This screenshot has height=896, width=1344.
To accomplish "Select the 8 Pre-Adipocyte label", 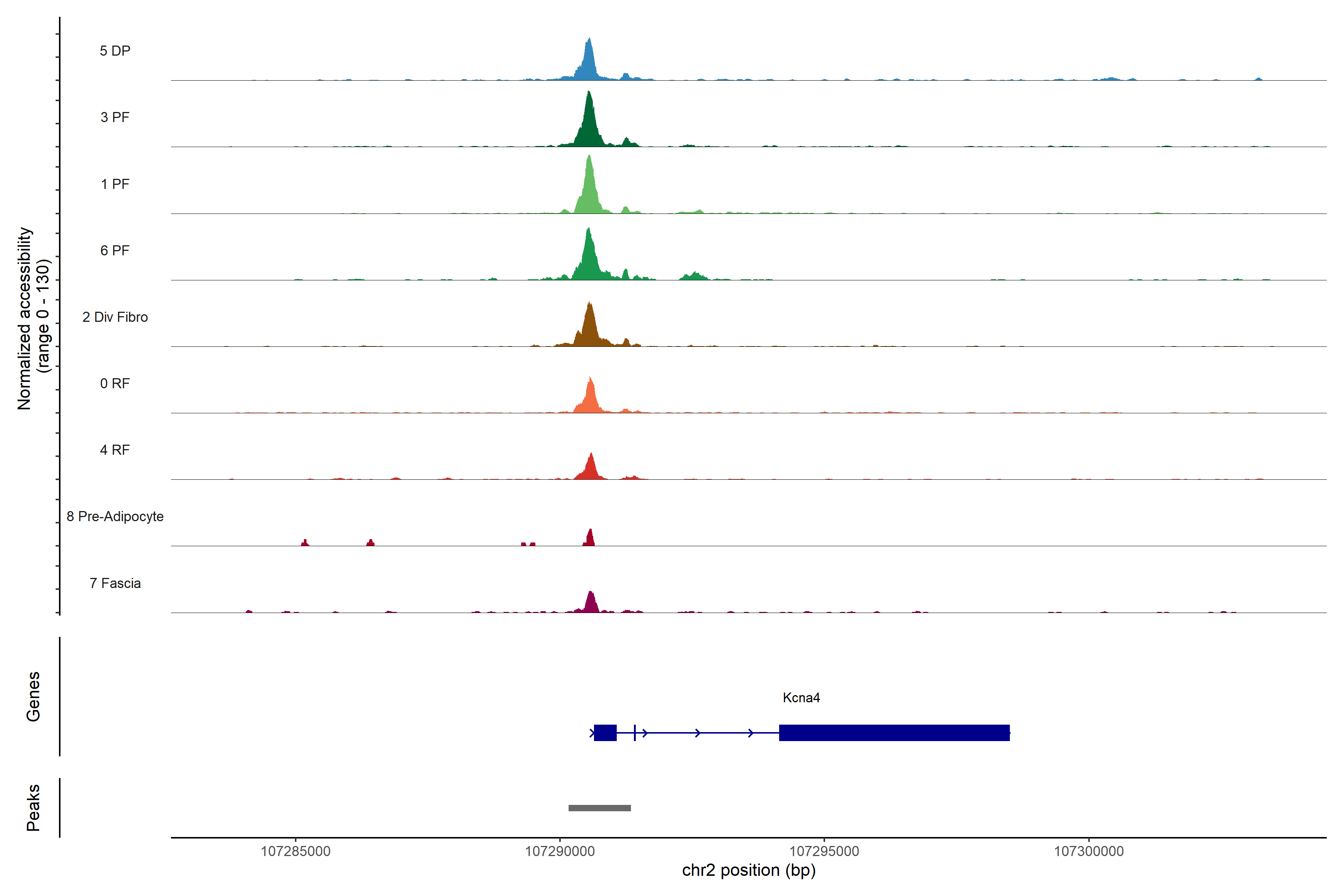I will (x=115, y=517).
